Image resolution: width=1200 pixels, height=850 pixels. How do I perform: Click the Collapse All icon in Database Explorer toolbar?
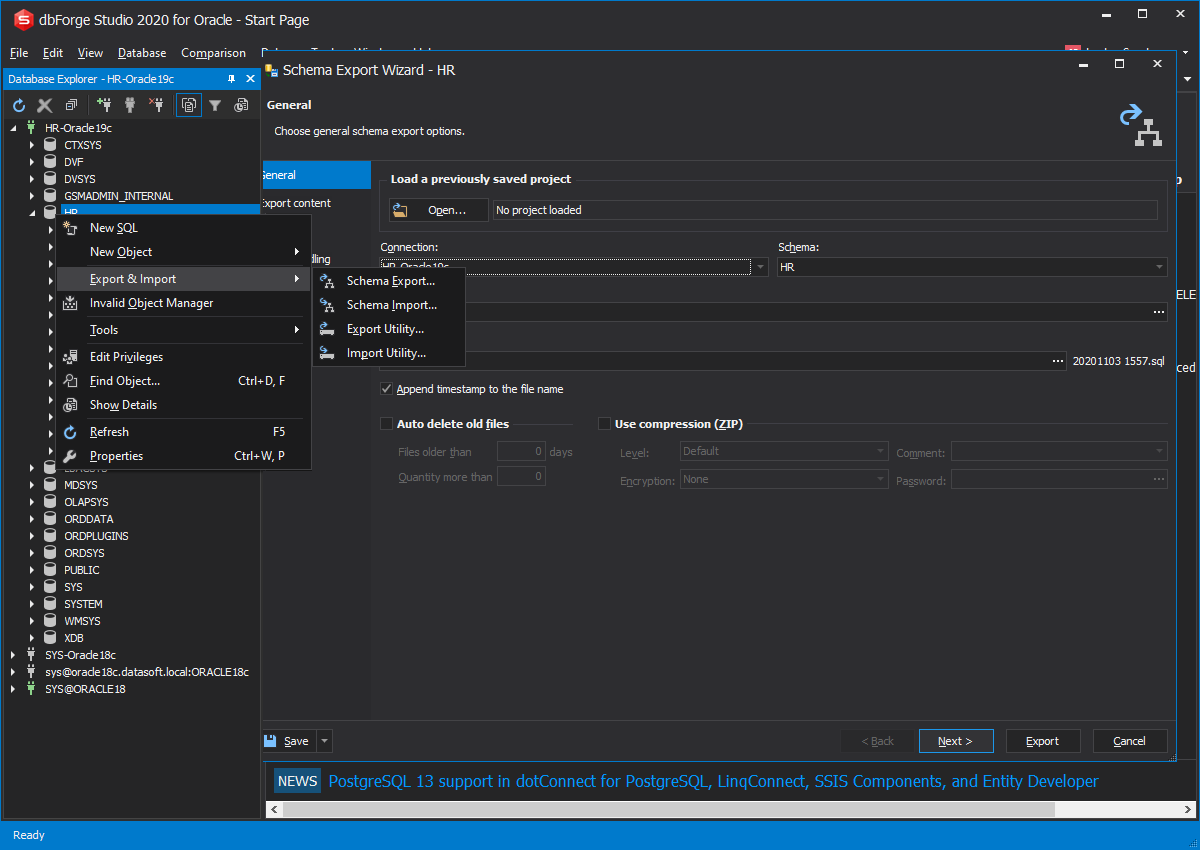[x=71, y=105]
